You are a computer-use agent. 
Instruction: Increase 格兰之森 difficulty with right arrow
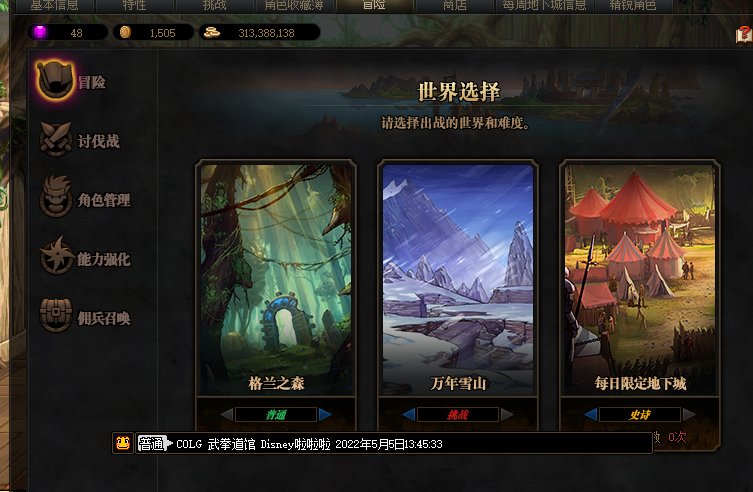(325, 415)
